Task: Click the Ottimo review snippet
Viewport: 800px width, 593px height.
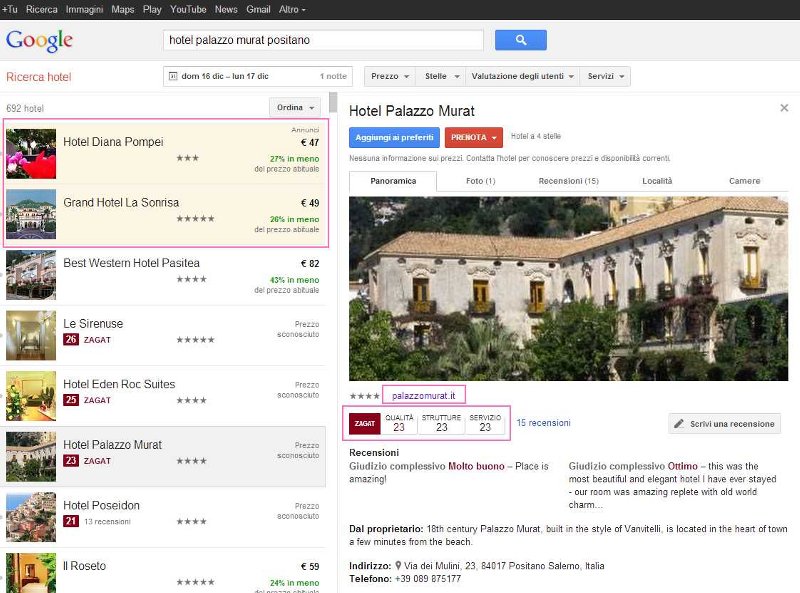Action: click(x=672, y=485)
